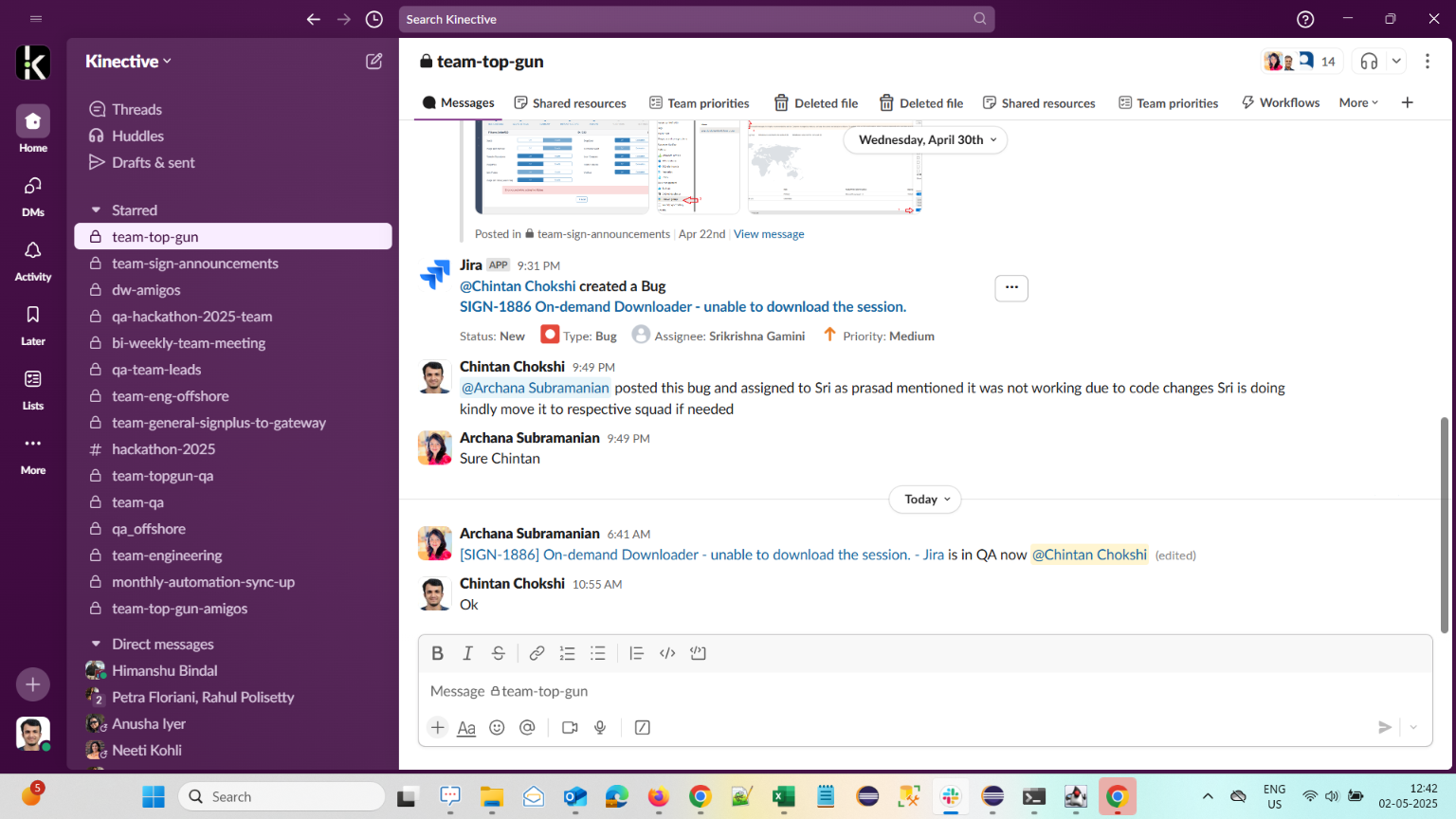Collapse the Direct messages section
The image size is (1456, 819).
(x=96, y=645)
